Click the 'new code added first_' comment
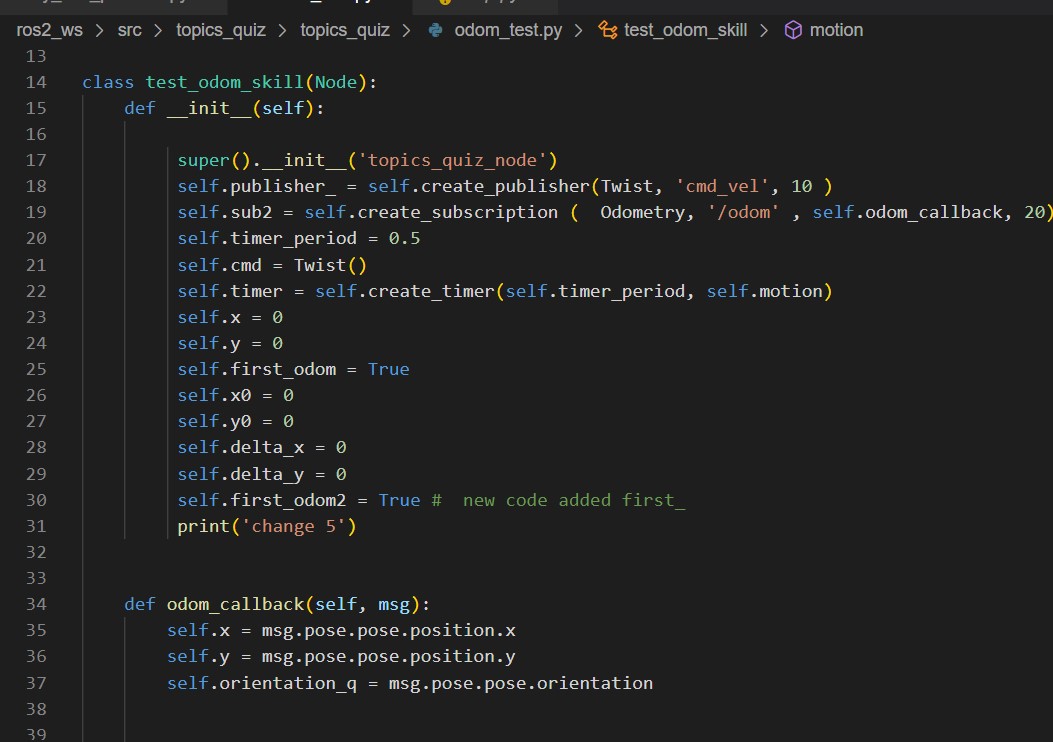The width and height of the screenshot is (1053, 742). tap(573, 500)
